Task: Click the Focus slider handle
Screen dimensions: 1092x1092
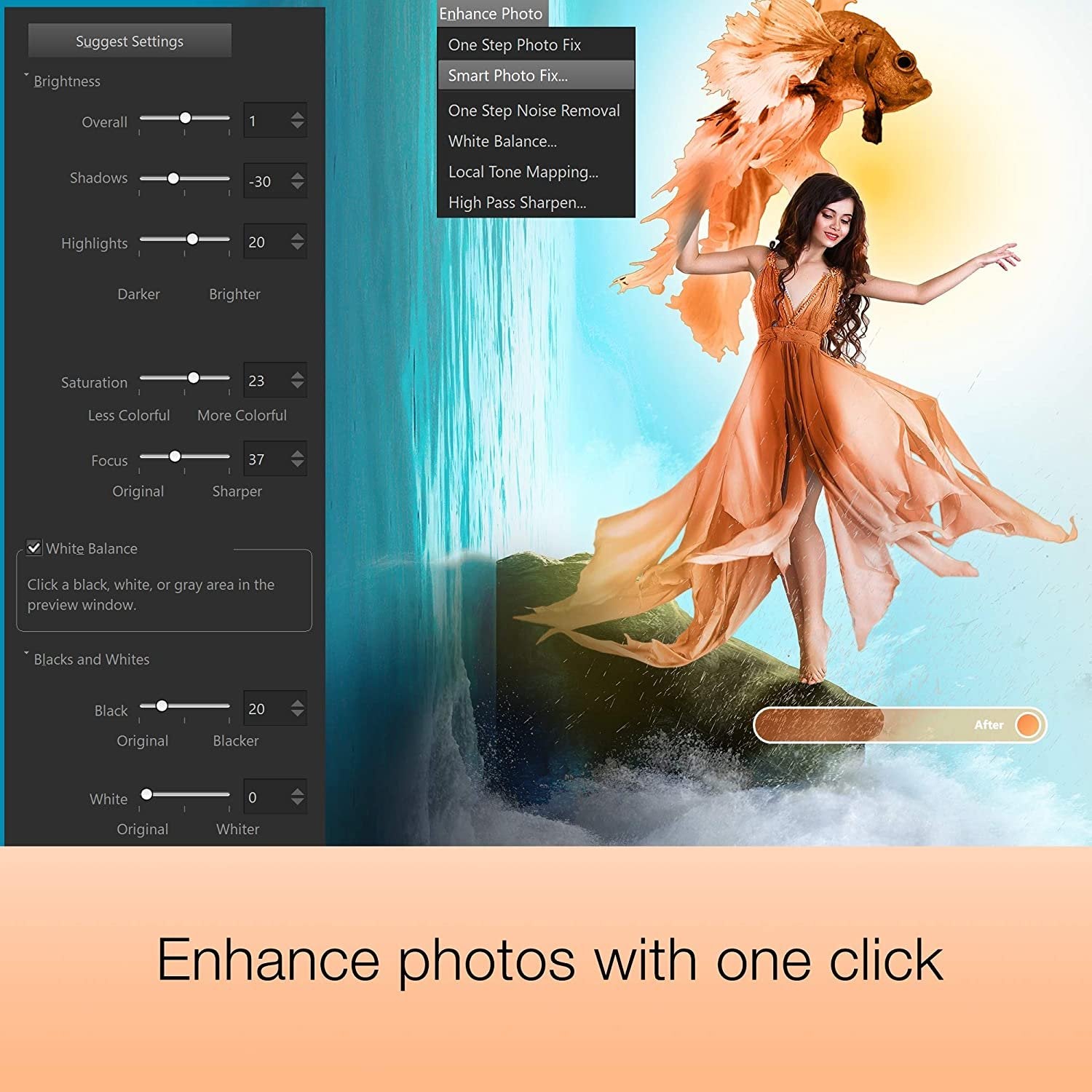Action: pyautogui.click(x=175, y=456)
